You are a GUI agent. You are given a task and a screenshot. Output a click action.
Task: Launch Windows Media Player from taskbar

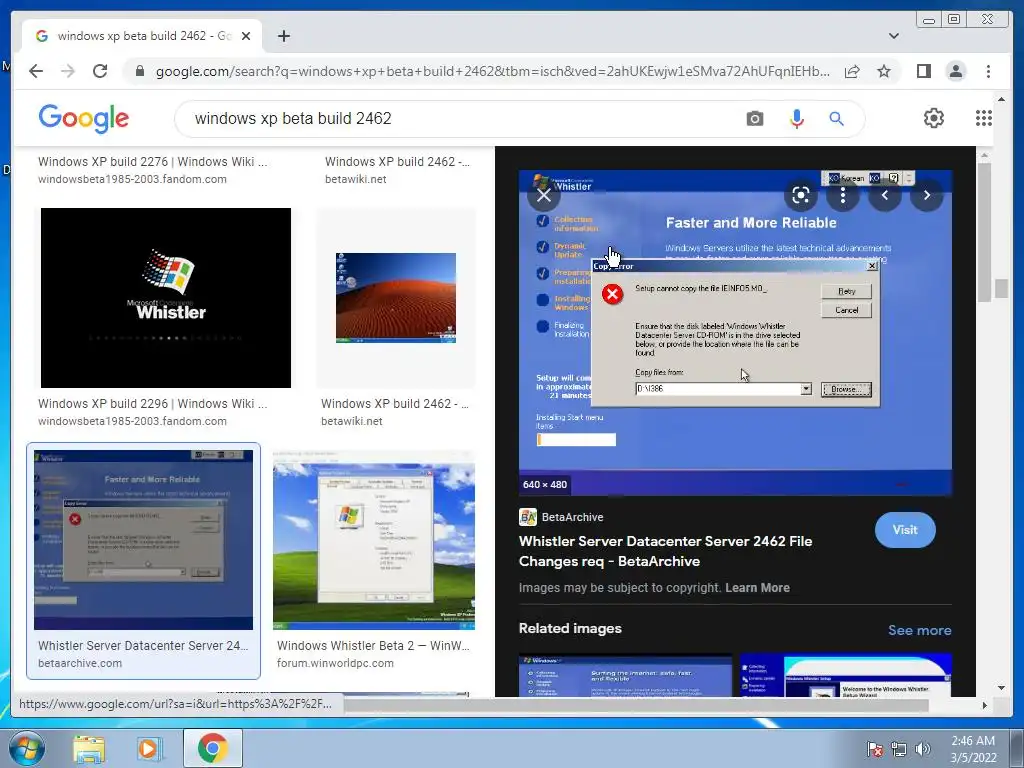tap(149, 748)
